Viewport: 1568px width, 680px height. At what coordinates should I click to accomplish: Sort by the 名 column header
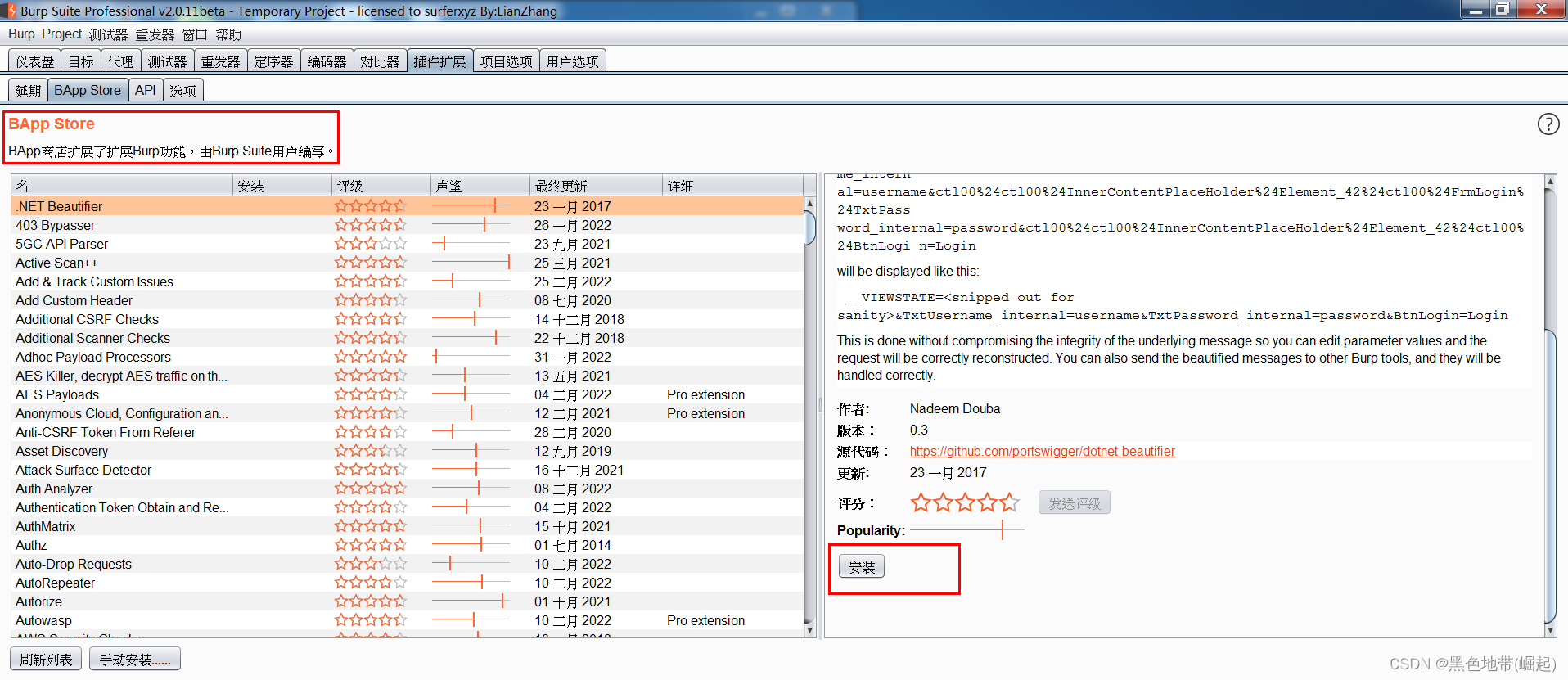[x=123, y=186]
